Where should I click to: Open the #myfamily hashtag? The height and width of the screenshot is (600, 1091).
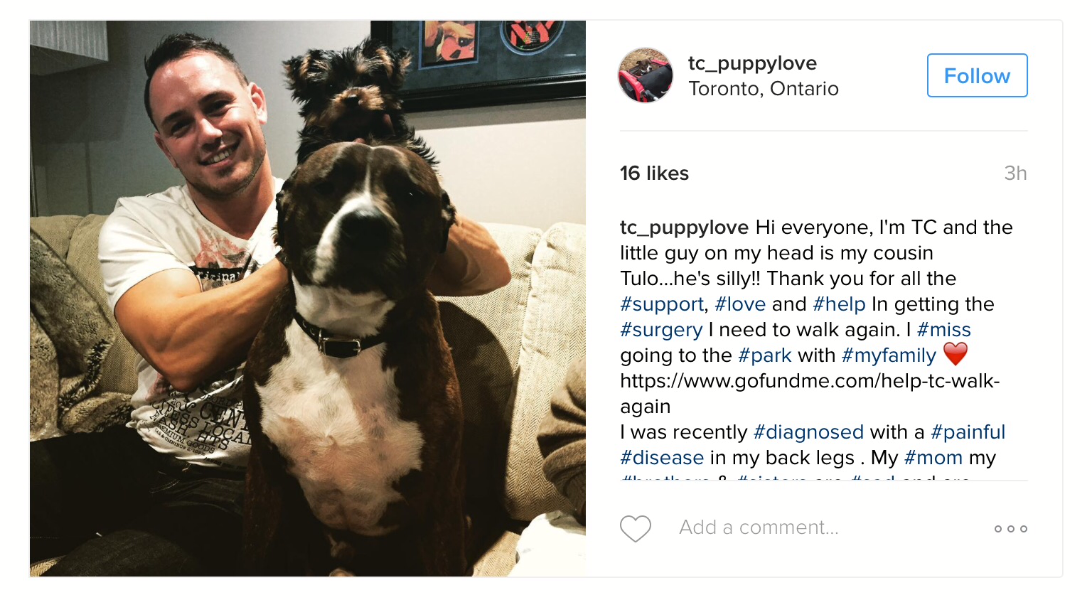[x=889, y=356]
